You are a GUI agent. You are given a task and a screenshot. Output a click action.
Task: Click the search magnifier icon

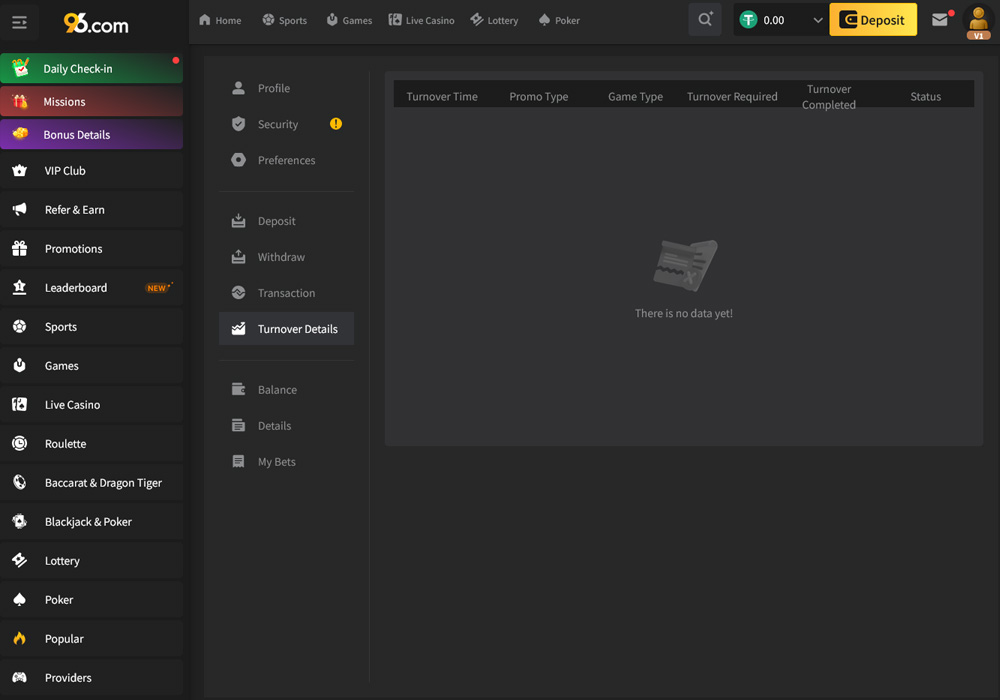pos(705,20)
